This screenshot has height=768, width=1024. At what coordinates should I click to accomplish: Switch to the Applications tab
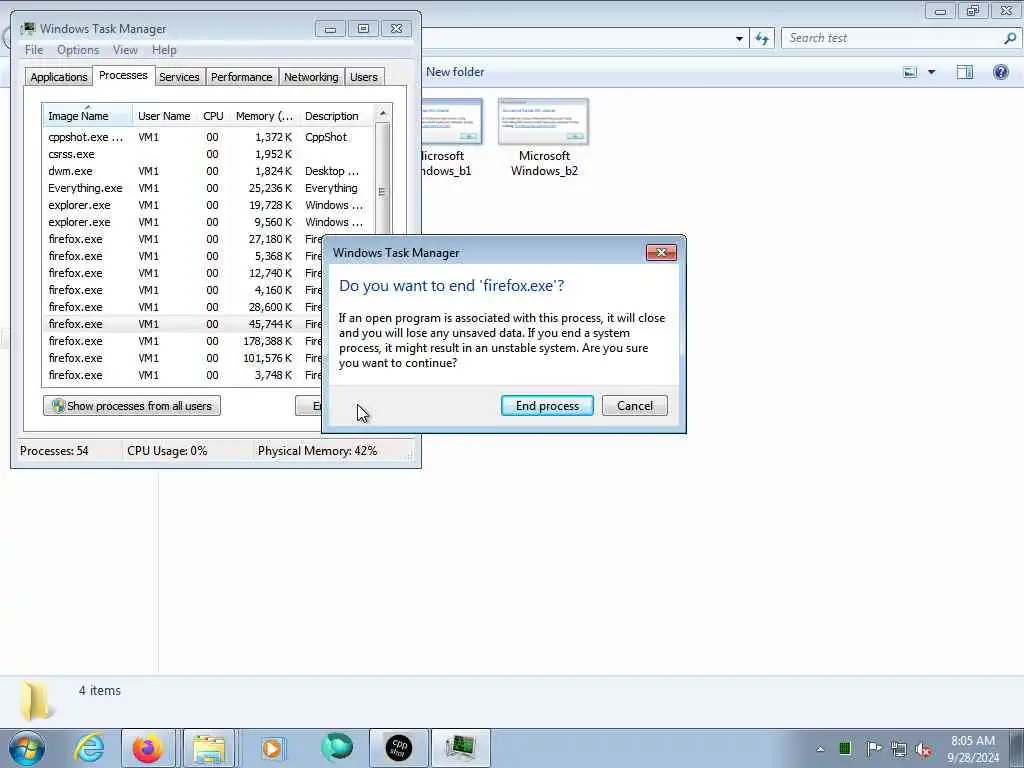click(59, 77)
